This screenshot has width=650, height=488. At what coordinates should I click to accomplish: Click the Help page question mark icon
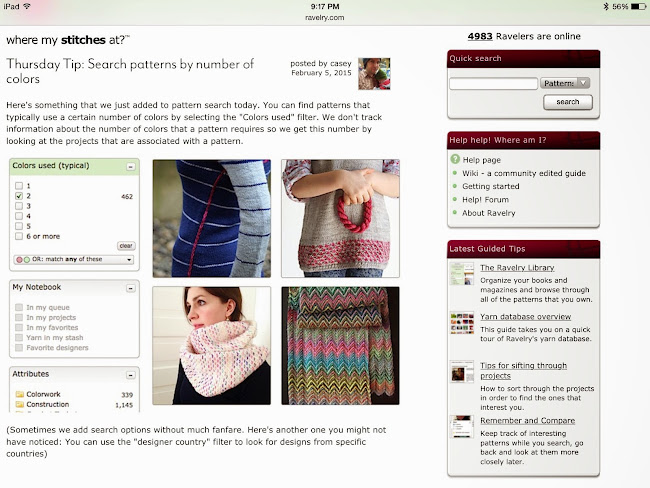coord(455,159)
